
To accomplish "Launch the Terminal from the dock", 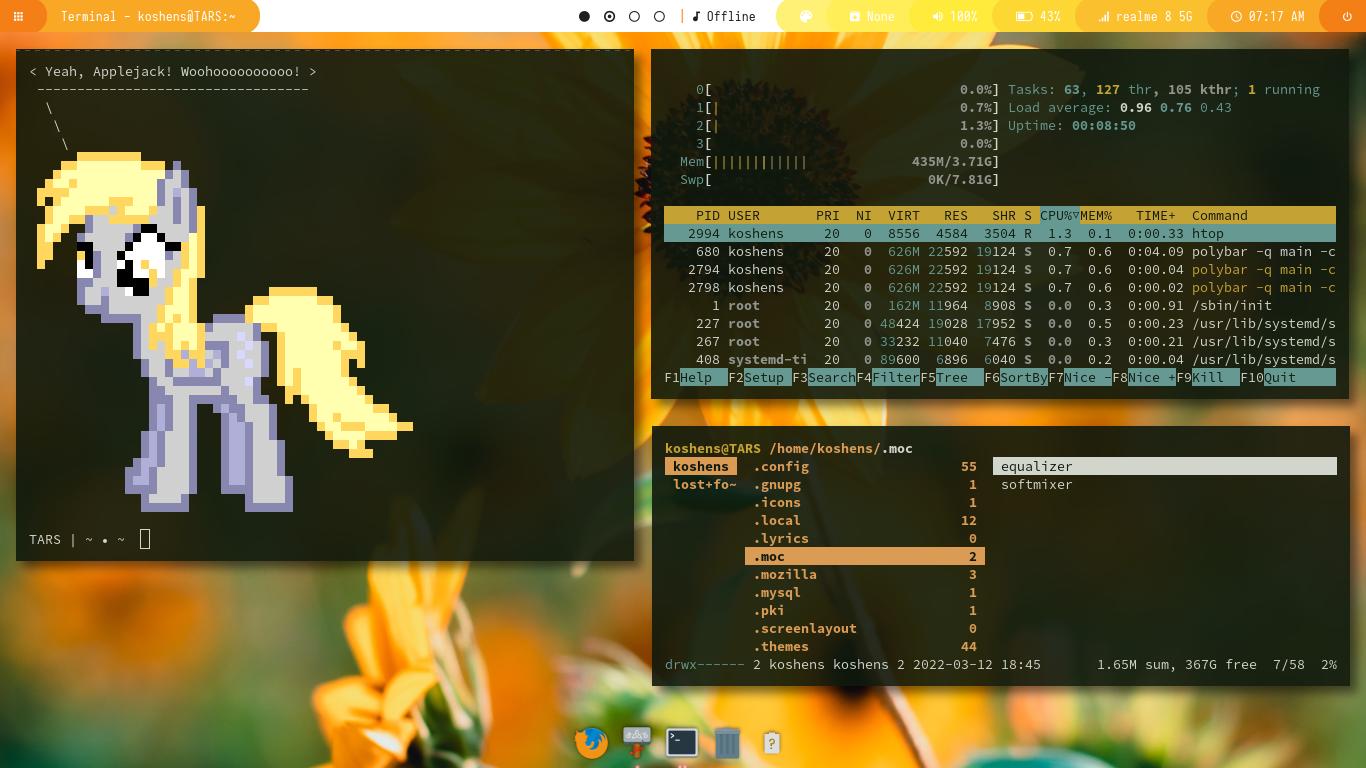I will coord(681,742).
